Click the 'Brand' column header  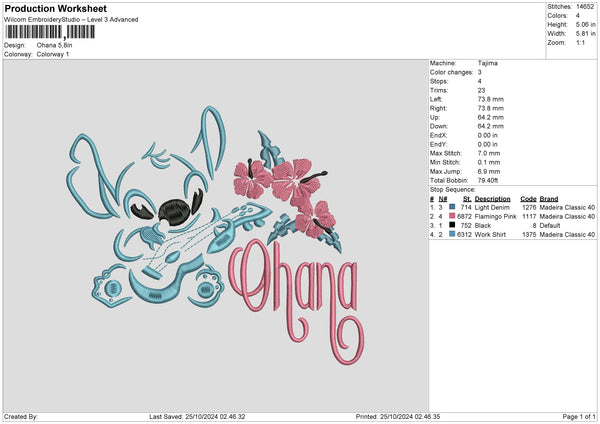point(551,198)
